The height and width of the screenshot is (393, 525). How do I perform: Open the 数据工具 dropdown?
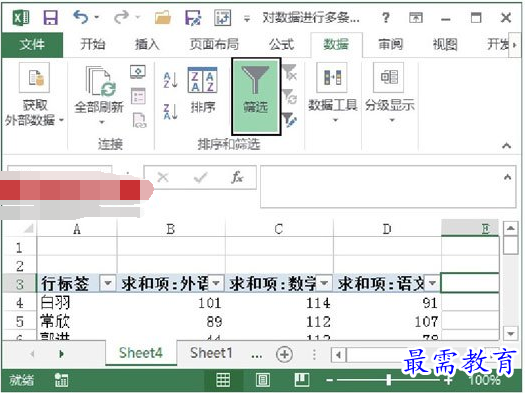pyautogui.click(x=333, y=93)
